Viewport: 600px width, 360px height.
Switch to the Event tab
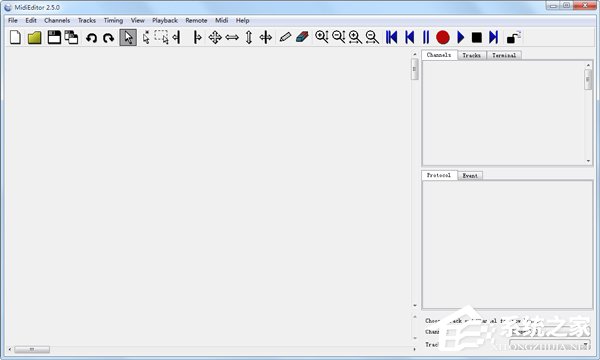point(470,176)
